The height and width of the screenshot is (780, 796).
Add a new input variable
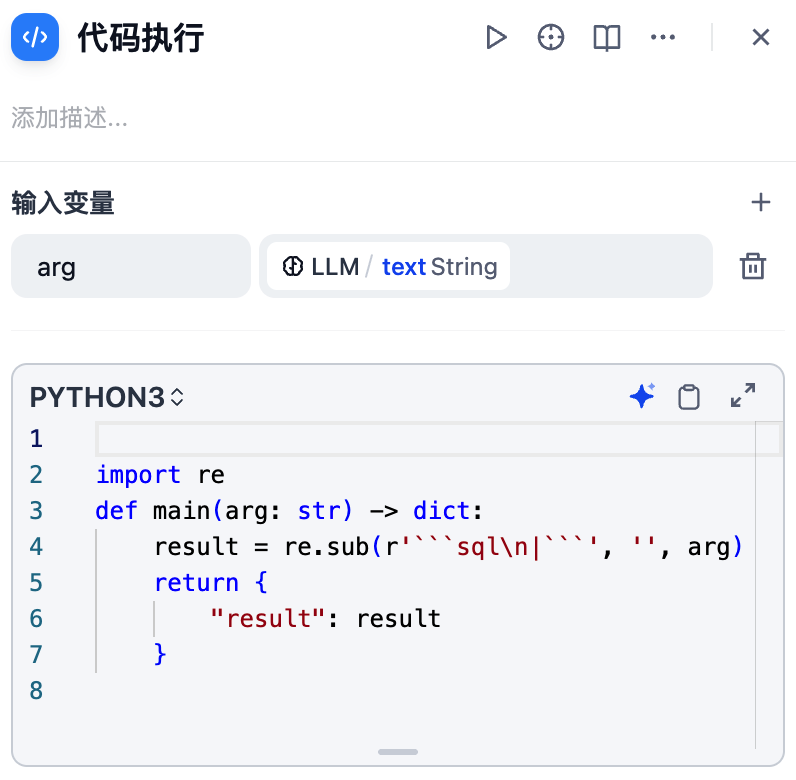click(x=760, y=202)
